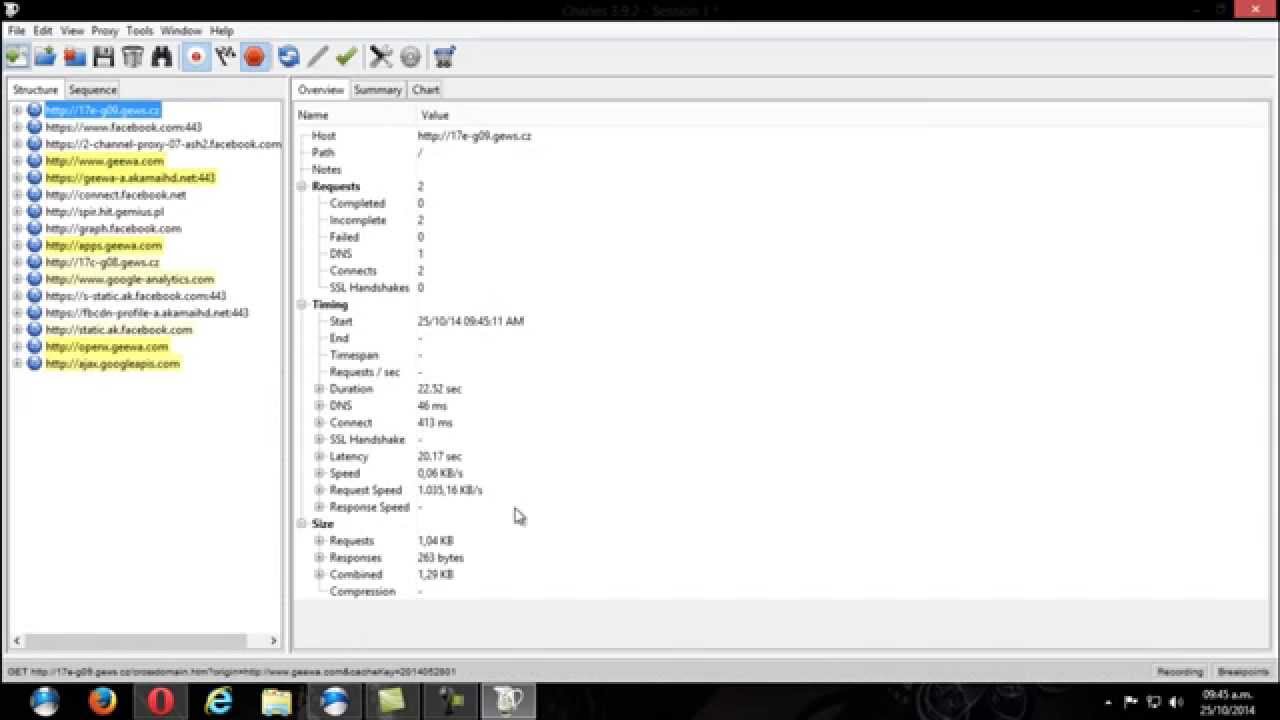Switch to the Sequence tab
The width and height of the screenshot is (1280, 720).
tap(93, 90)
